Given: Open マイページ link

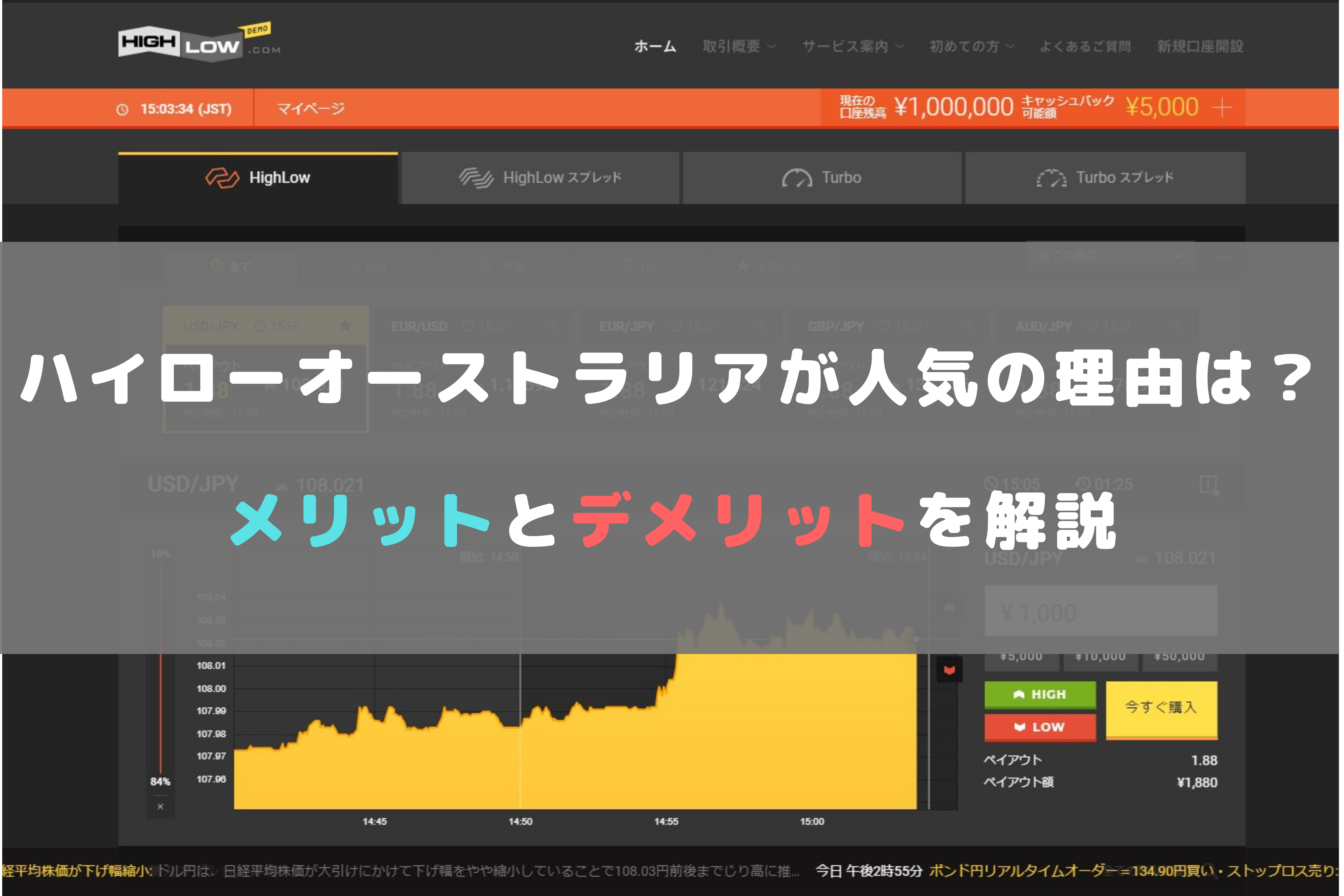Looking at the screenshot, I should (x=311, y=108).
